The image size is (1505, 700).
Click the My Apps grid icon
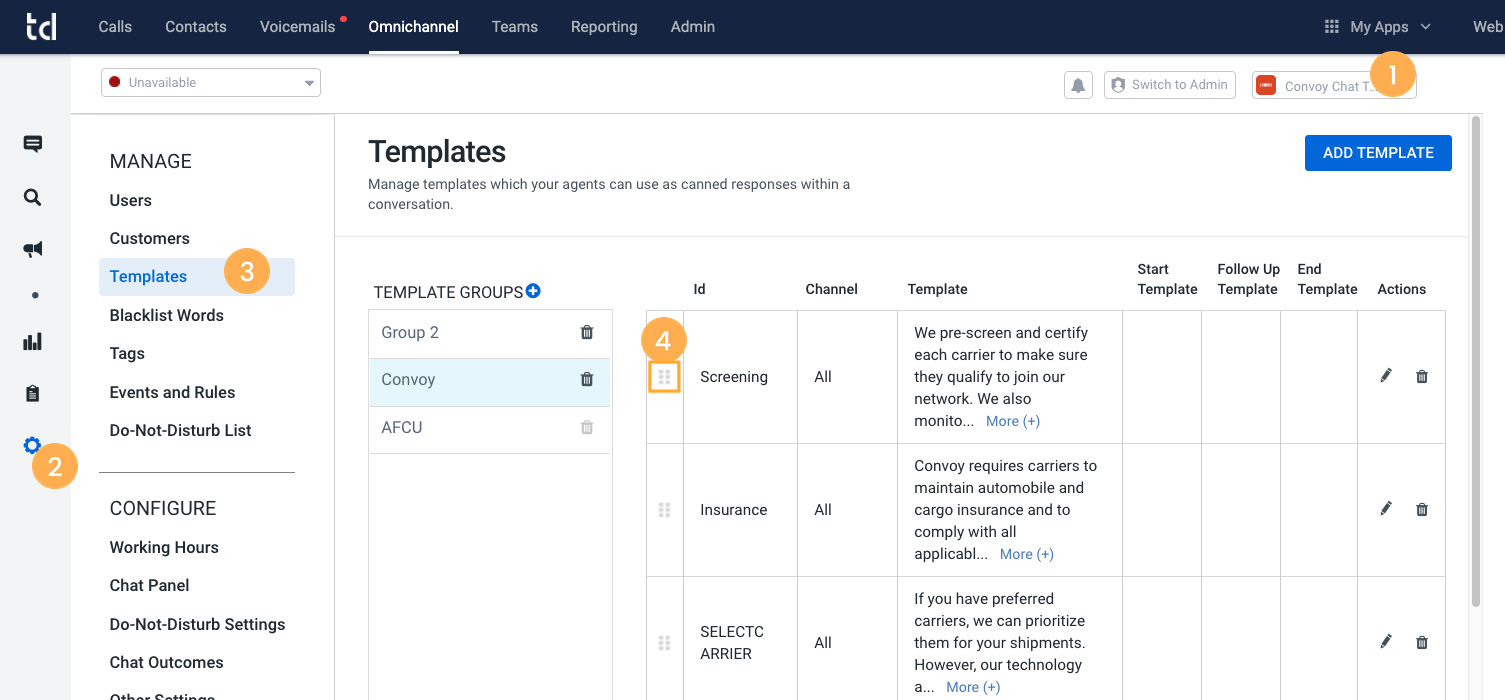[1331, 27]
